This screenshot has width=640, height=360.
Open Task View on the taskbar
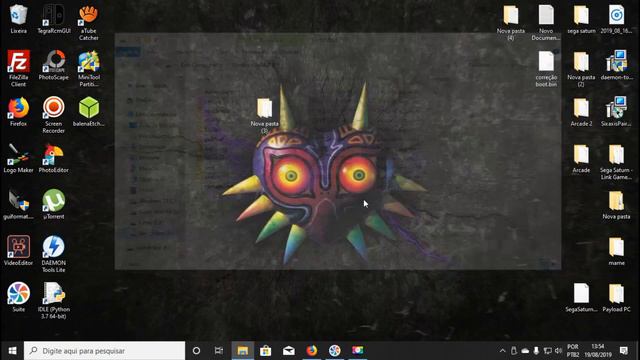pyautogui.click(x=219, y=351)
